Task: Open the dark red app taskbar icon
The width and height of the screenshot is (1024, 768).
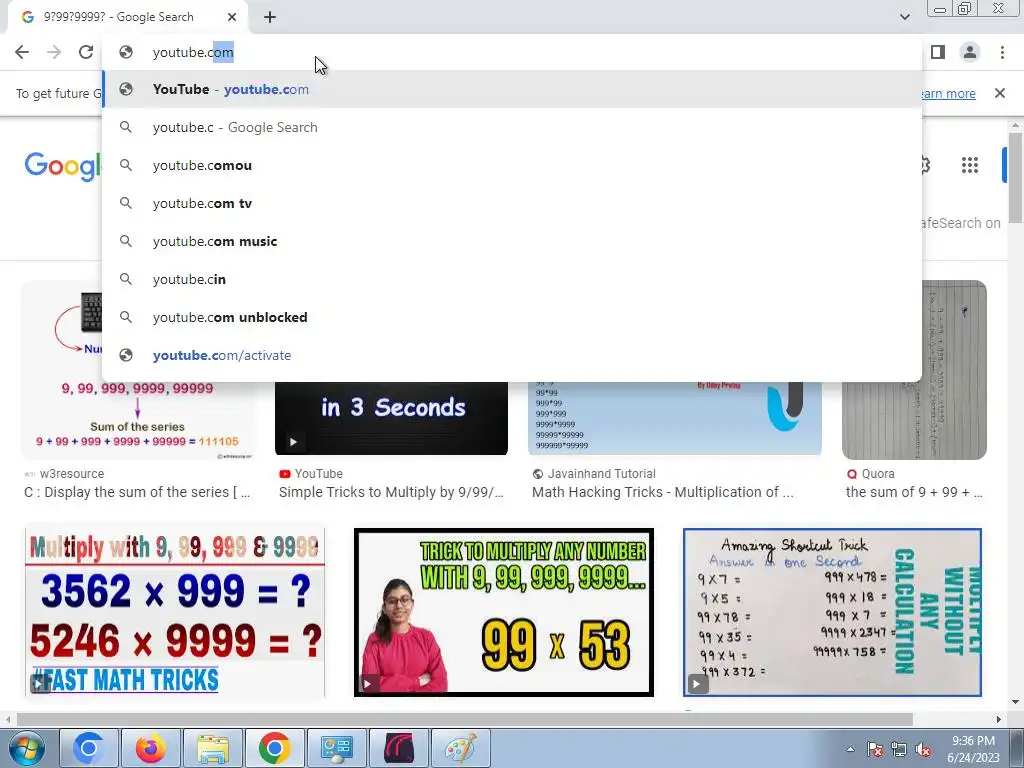Action: tap(398, 748)
